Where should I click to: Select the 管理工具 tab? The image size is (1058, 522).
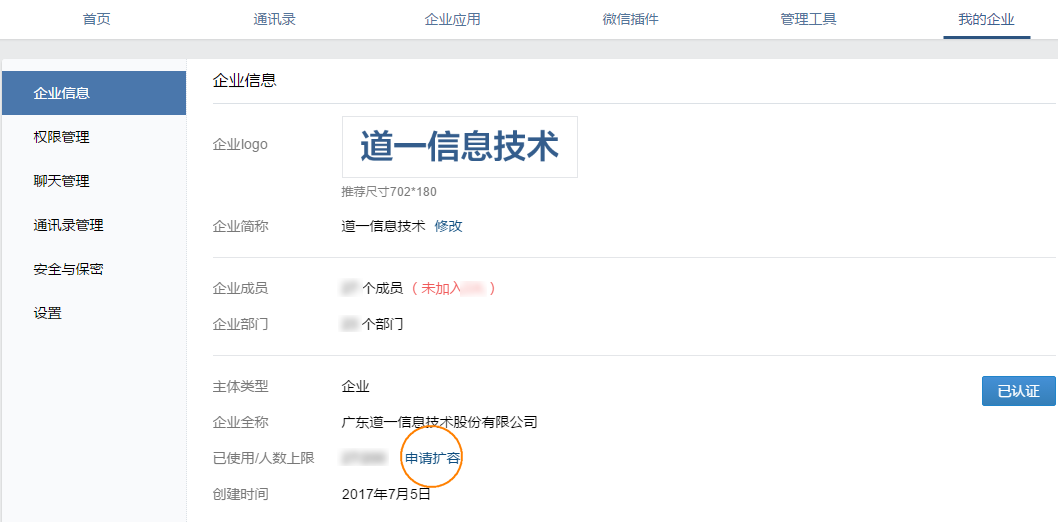pos(808,19)
